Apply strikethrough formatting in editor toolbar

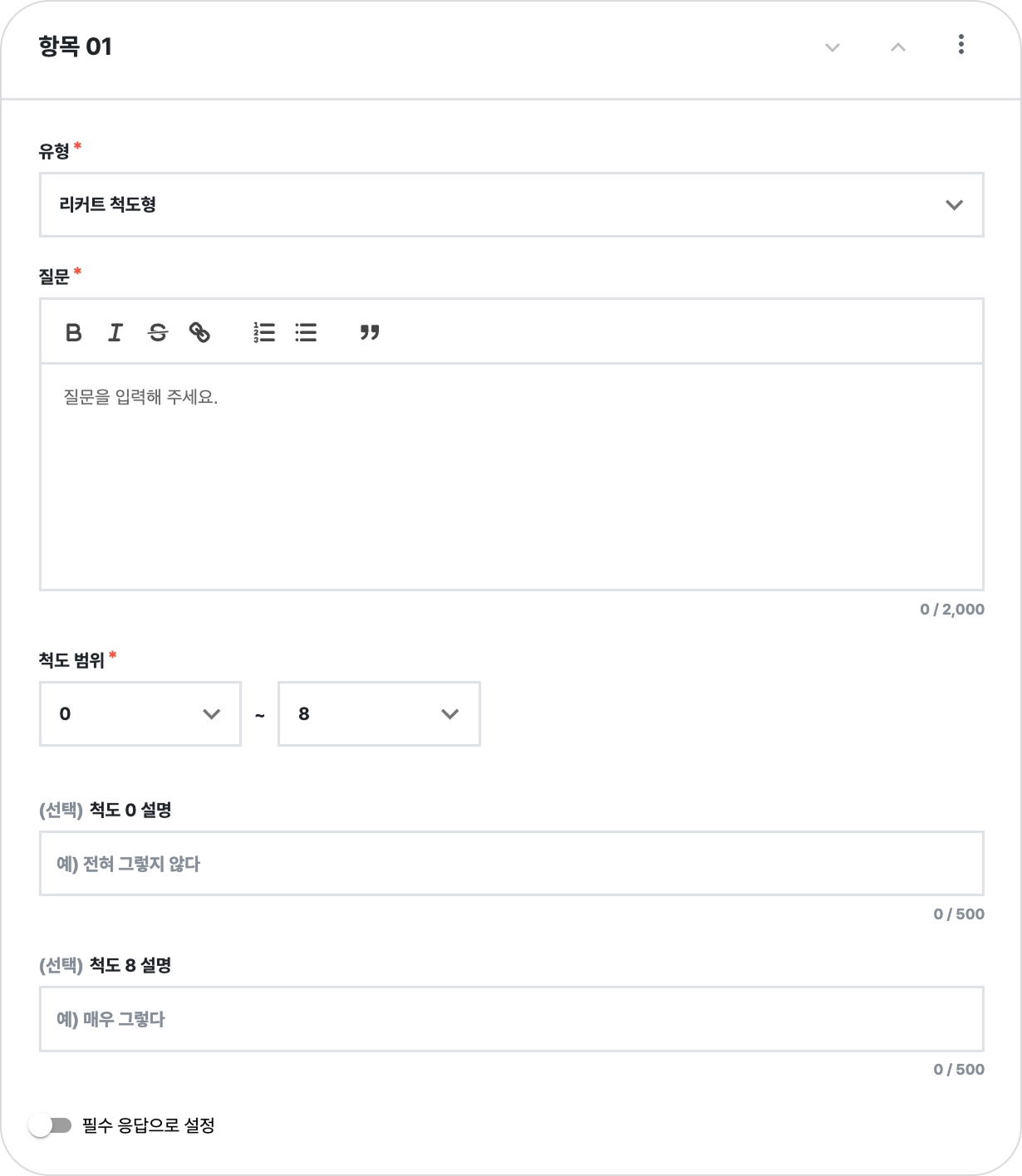click(157, 333)
